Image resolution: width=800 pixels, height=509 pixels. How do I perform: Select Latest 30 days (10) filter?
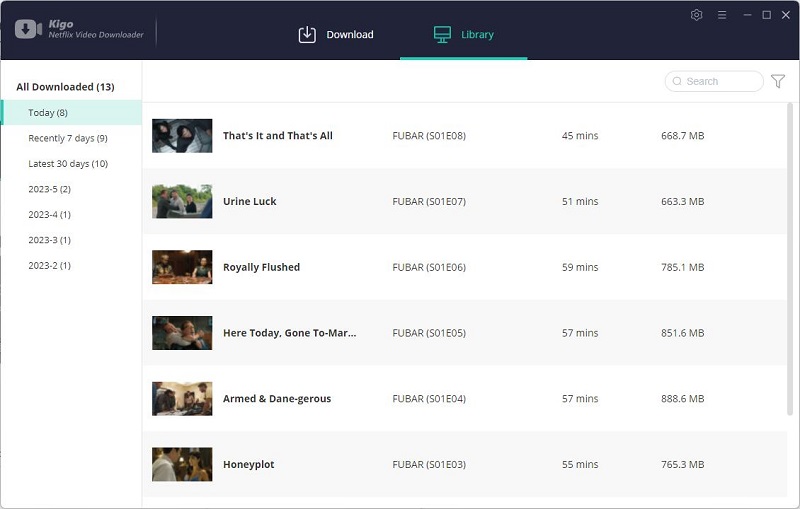pyautogui.click(x=68, y=164)
